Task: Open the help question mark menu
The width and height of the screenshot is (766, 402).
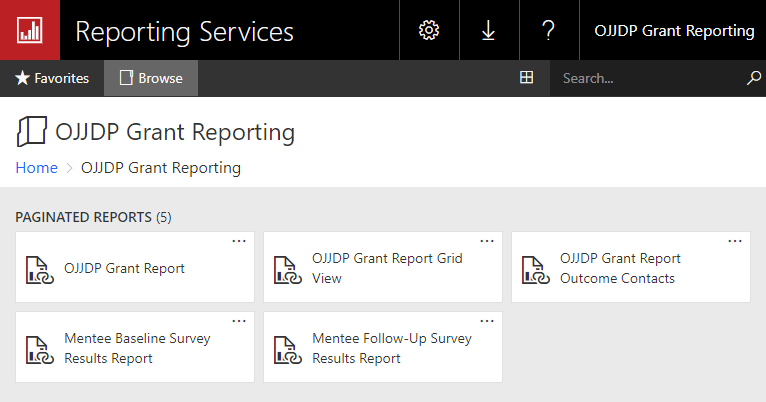Action: (x=549, y=30)
